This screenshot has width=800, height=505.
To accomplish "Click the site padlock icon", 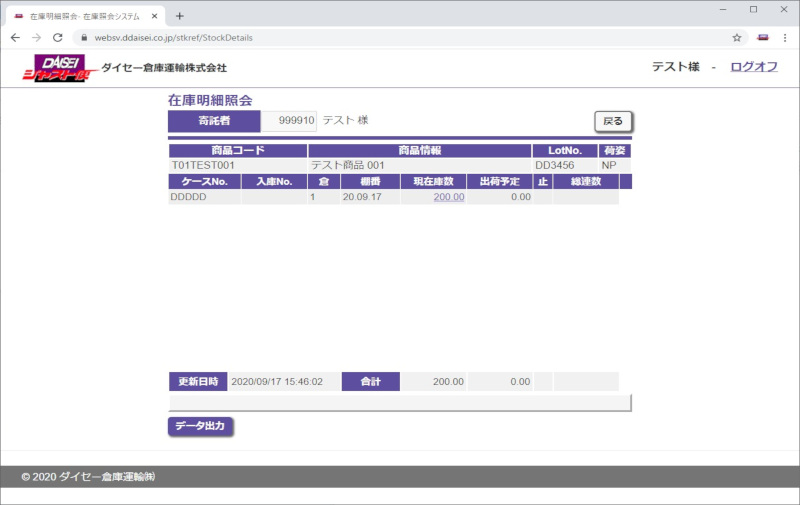I will pos(85,38).
